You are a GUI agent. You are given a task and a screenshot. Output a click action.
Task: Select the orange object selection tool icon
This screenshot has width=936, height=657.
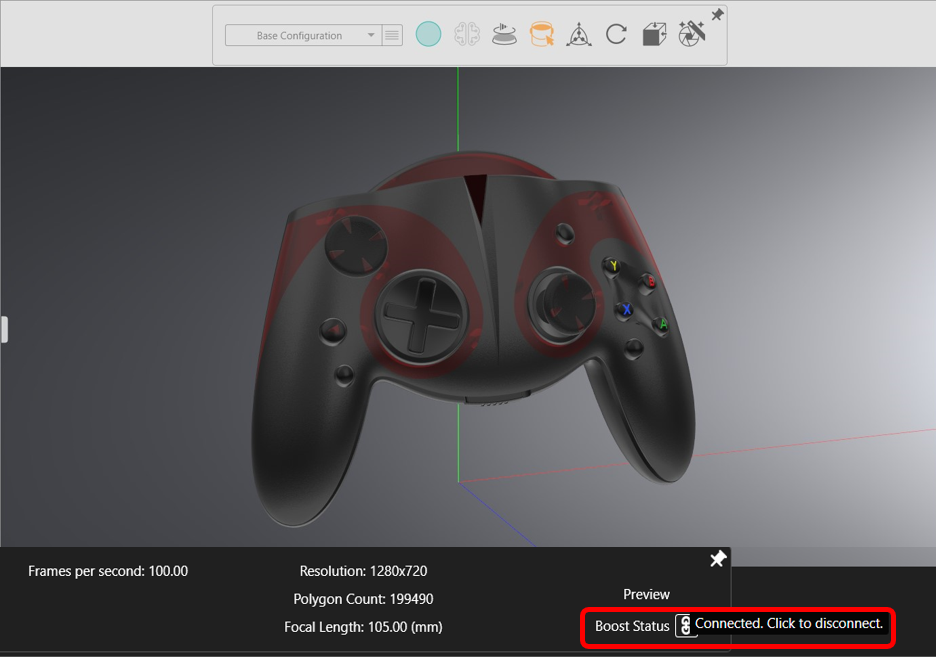pyautogui.click(x=541, y=35)
